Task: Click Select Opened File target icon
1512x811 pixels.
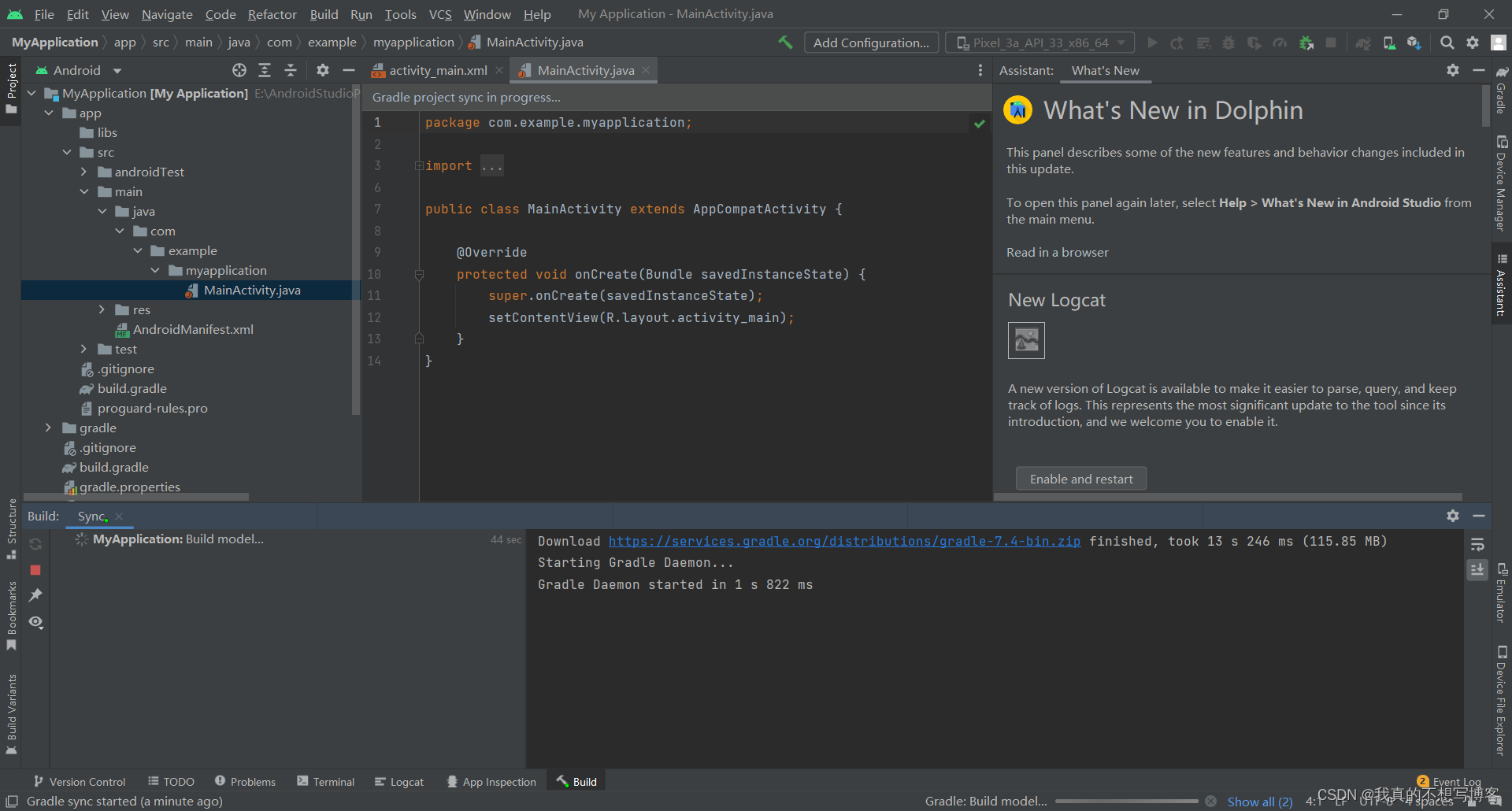Action: coord(239,70)
